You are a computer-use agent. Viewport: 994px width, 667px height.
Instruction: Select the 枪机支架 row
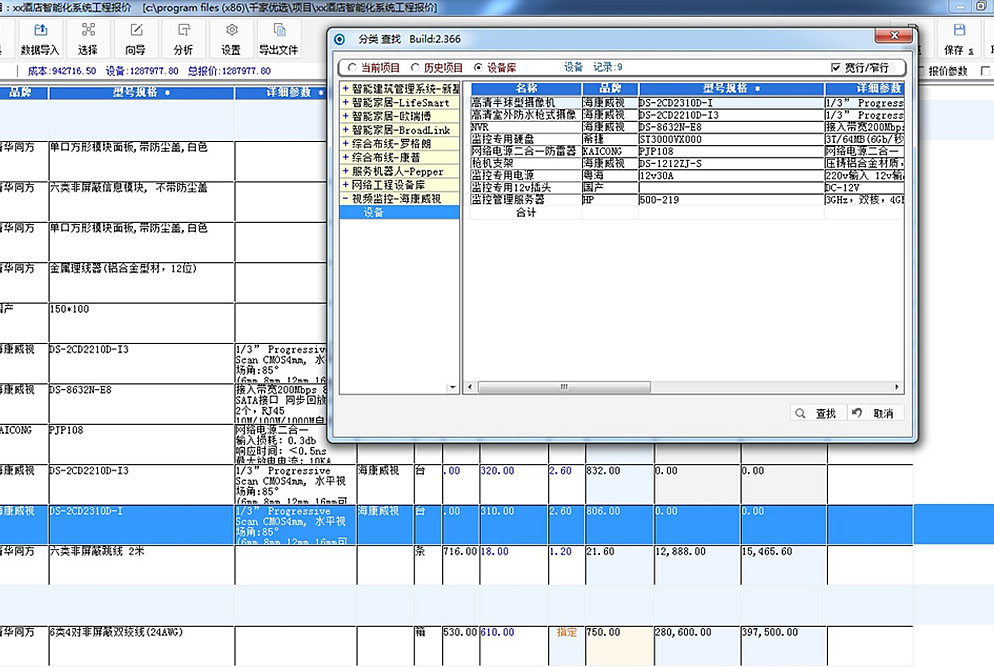tap(687, 163)
